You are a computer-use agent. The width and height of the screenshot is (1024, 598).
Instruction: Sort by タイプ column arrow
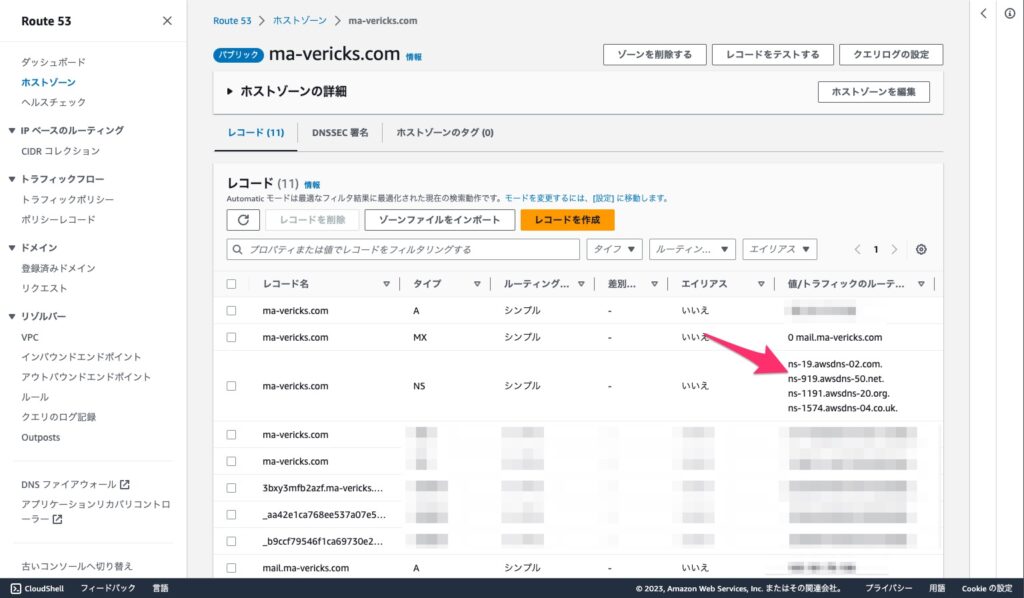pyautogui.click(x=477, y=284)
